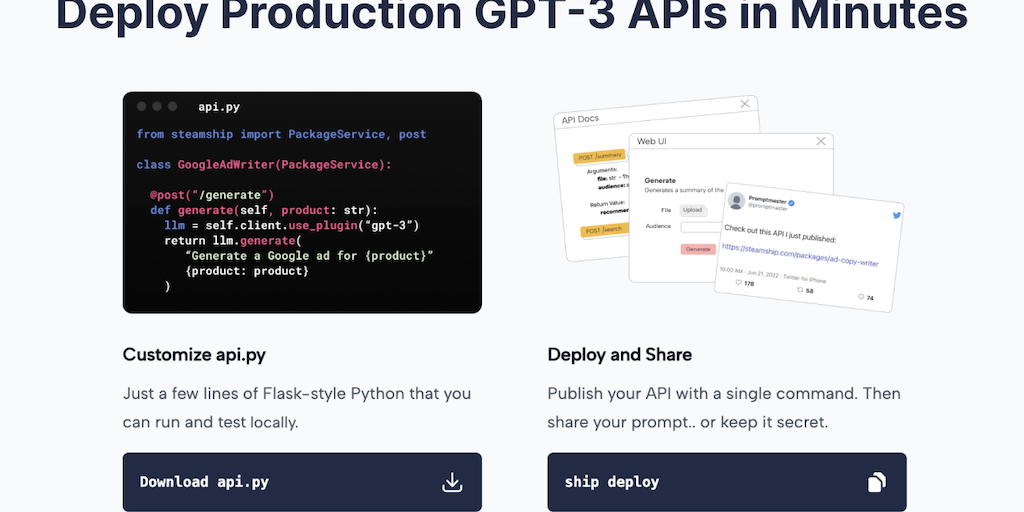The width and height of the screenshot is (1024, 512).
Task: Click the Twitter bird icon
Action: point(897,215)
